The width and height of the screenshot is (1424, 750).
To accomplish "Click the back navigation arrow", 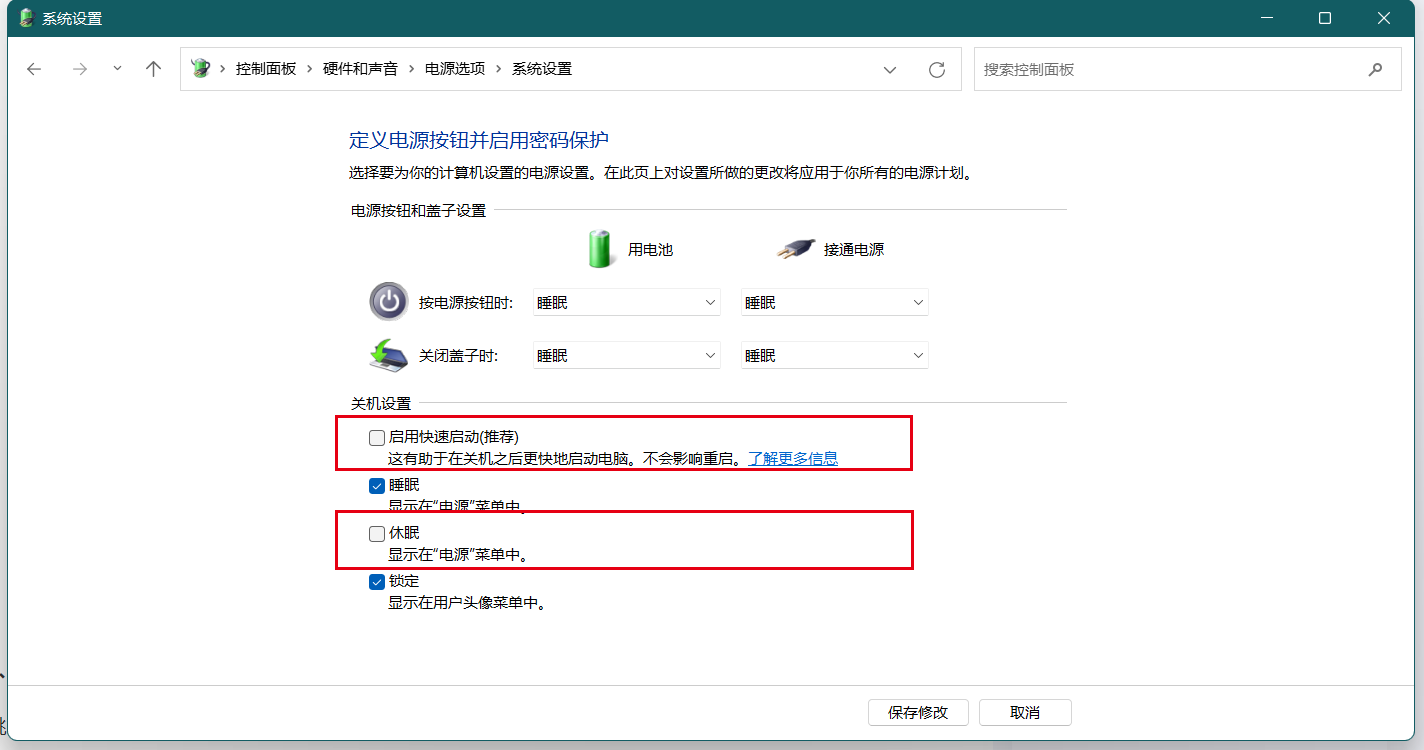I will (34, 69).
